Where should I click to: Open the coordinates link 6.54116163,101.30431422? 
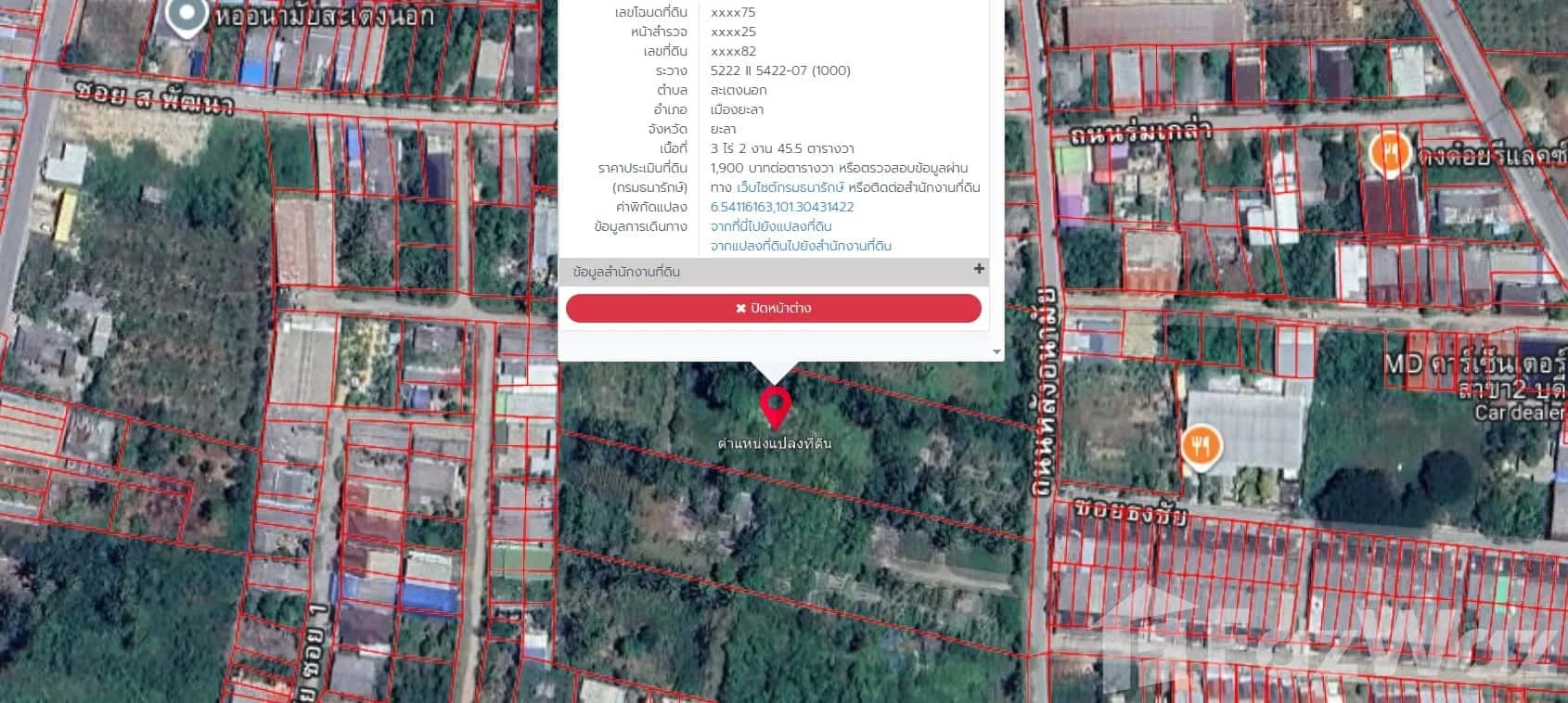pyautogui.click(x=781, y=207)
